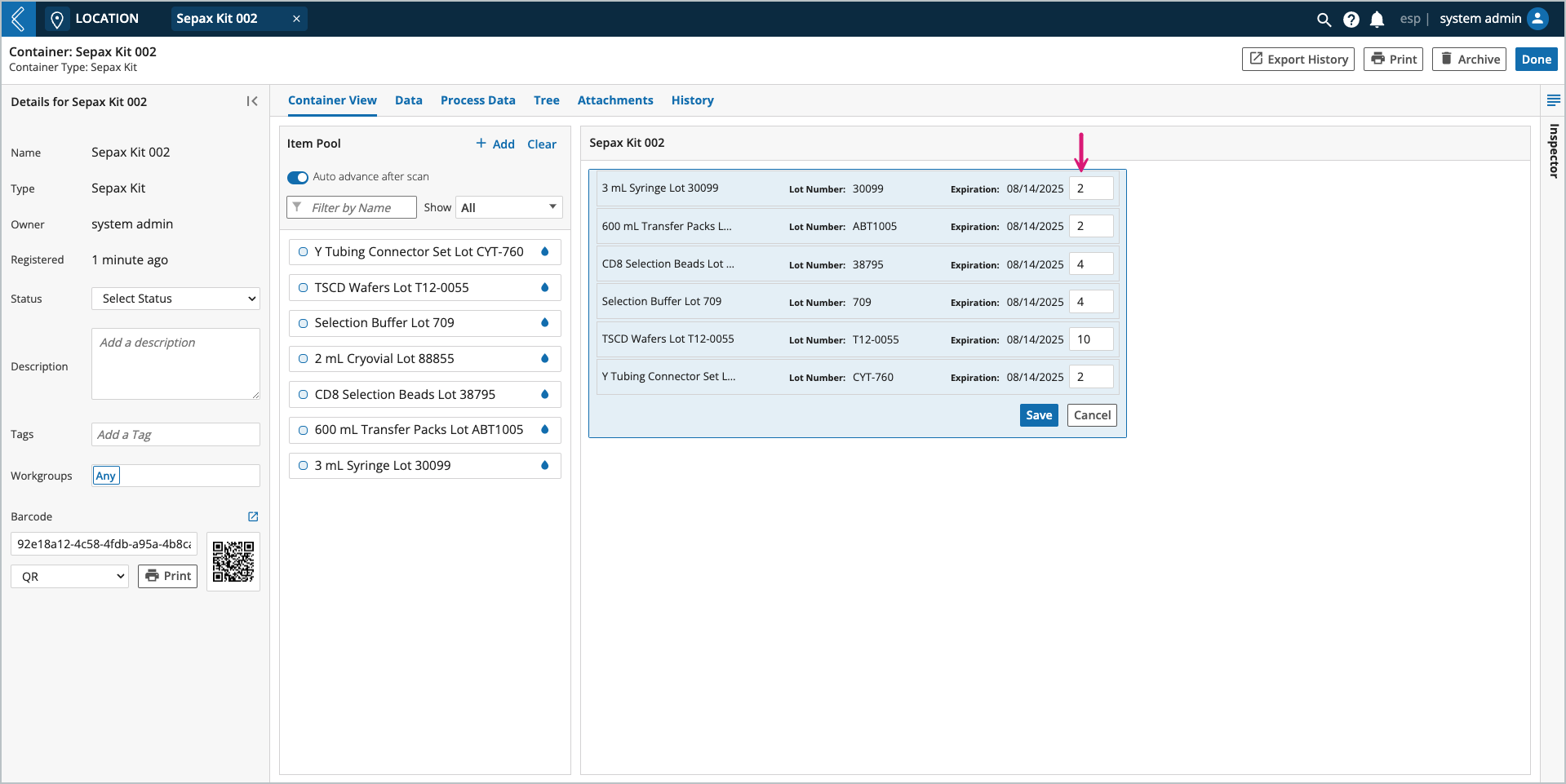This screenshot has width=1566, height=784.
Task: Click the back chevron in top bar
Action: [18, 18]
